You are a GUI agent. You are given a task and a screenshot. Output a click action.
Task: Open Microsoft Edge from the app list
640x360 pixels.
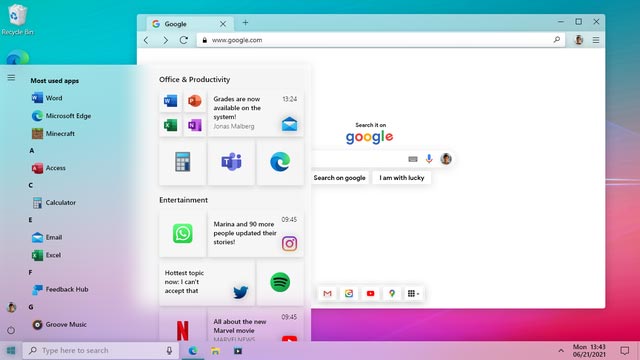point(61,116)
